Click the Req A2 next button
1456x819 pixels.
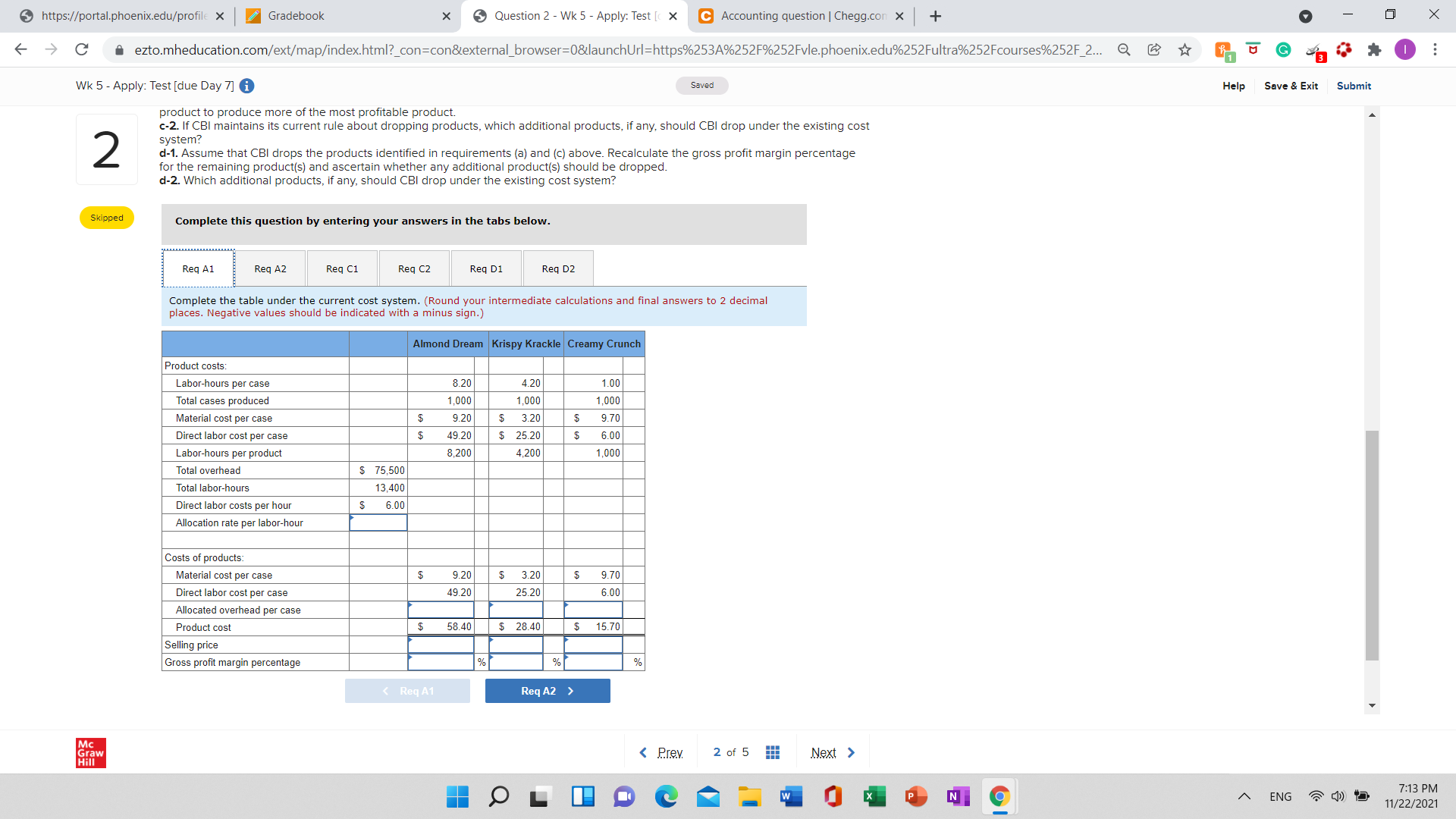pyautogui.click(x=548, y=691)
